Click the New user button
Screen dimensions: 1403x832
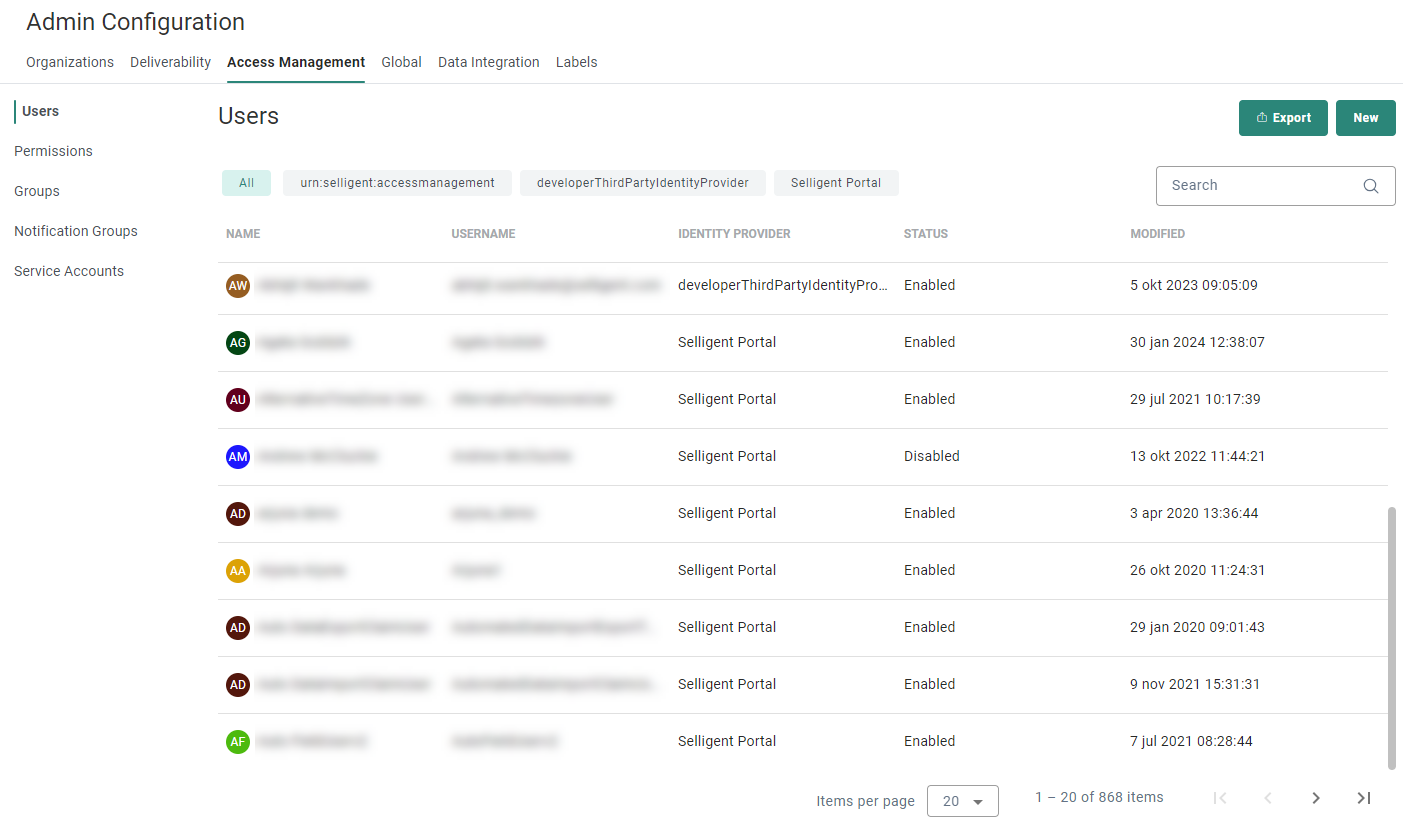pos(1365,118)
